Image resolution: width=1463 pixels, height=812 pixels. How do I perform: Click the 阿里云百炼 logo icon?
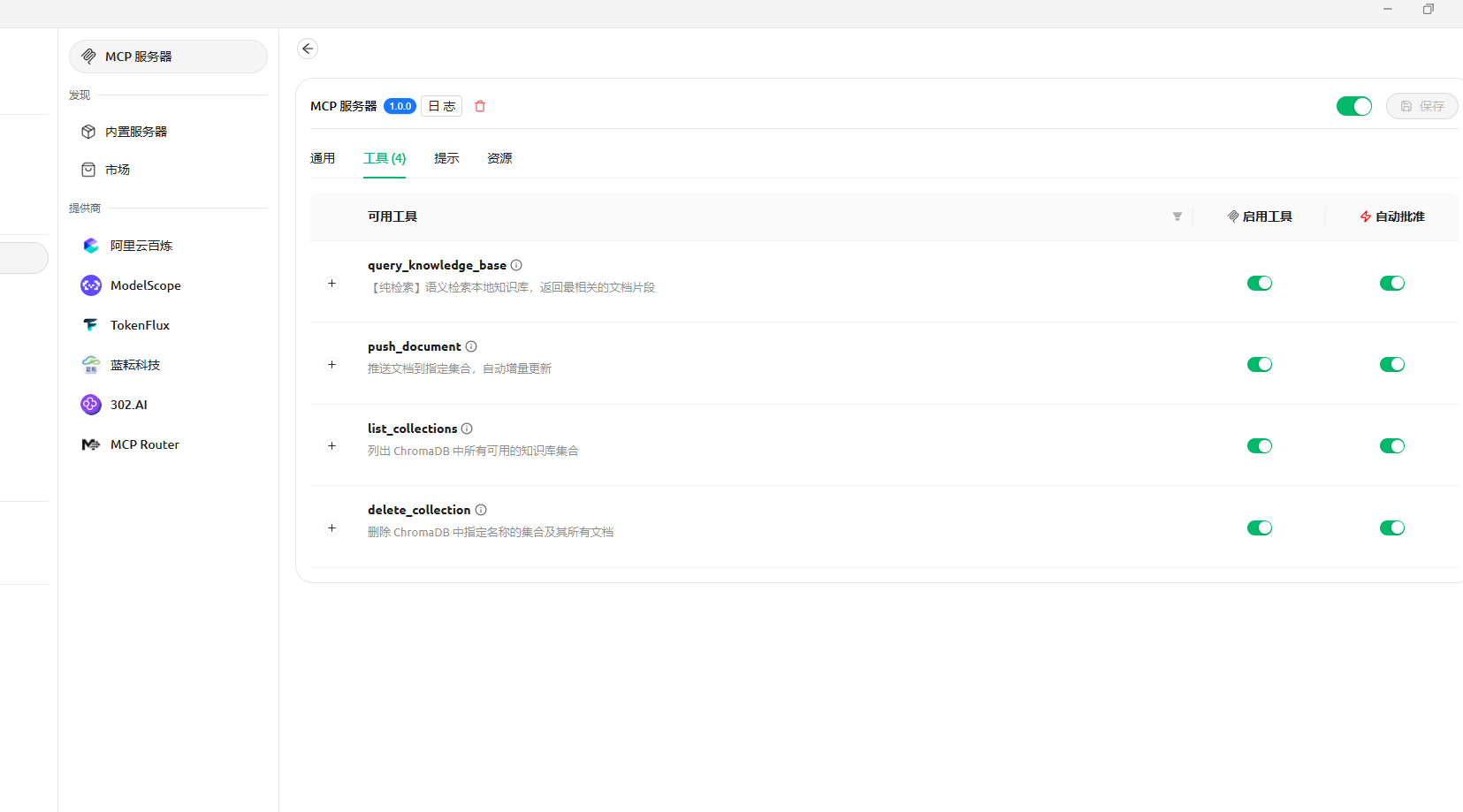tap(91, 246)
